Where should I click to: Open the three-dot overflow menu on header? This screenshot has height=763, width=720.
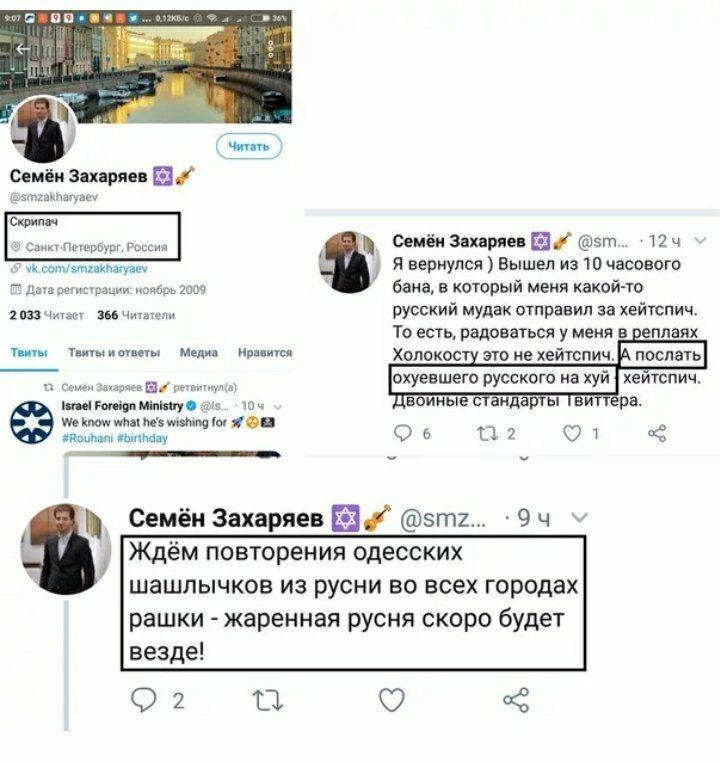coord(271,48)
